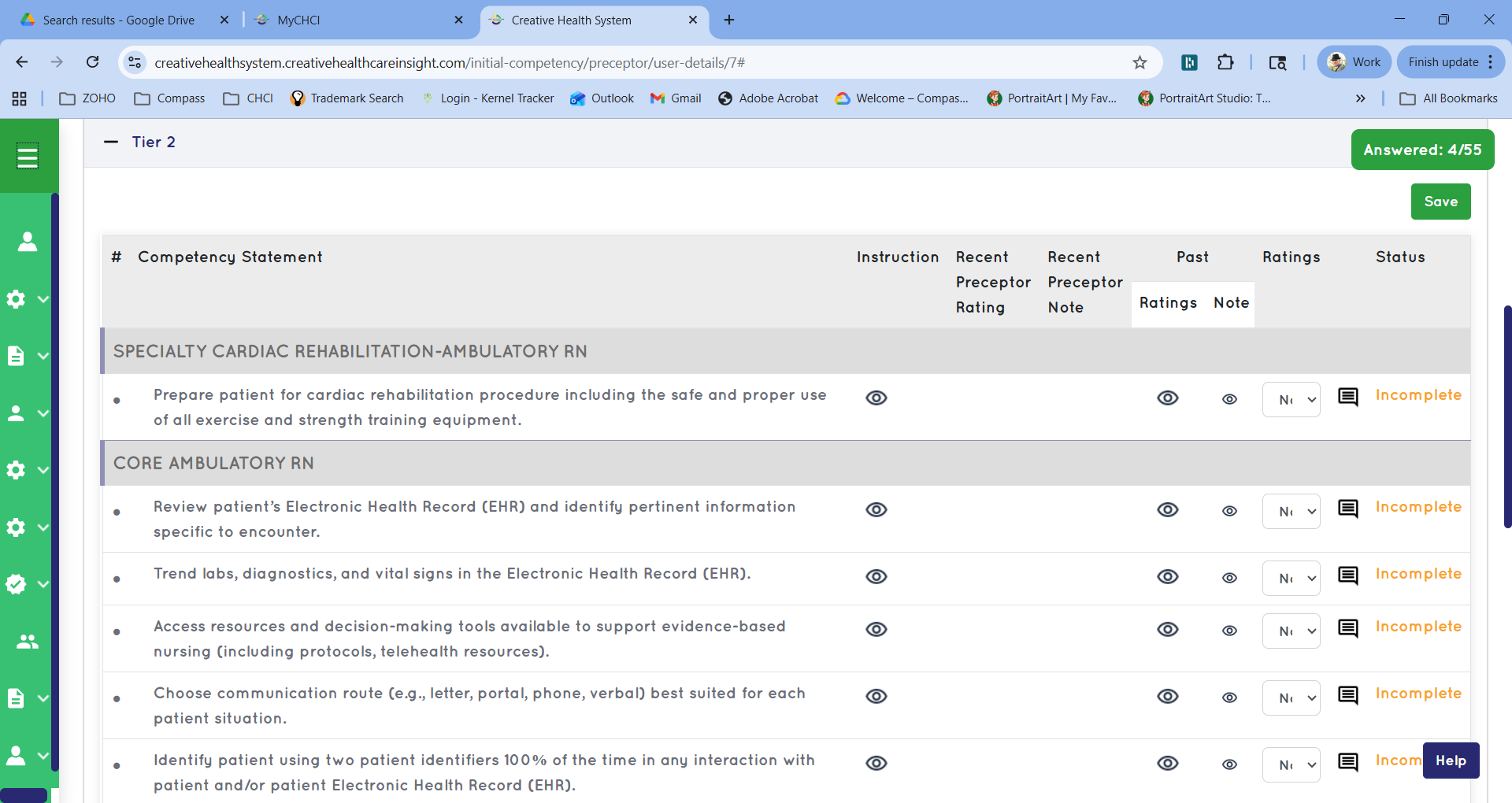Open Trademark Search bookmark
Screen dimensions: 1512x803
[347, 98]
